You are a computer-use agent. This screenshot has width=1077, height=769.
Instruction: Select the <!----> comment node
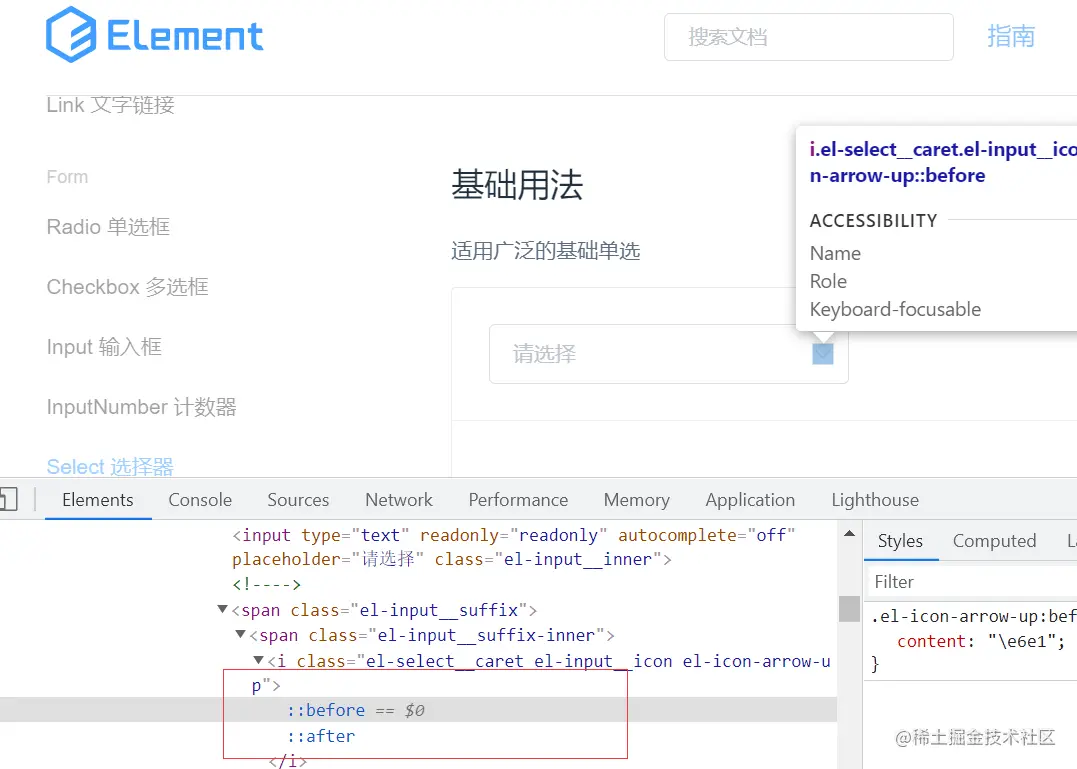click(267, 585)
